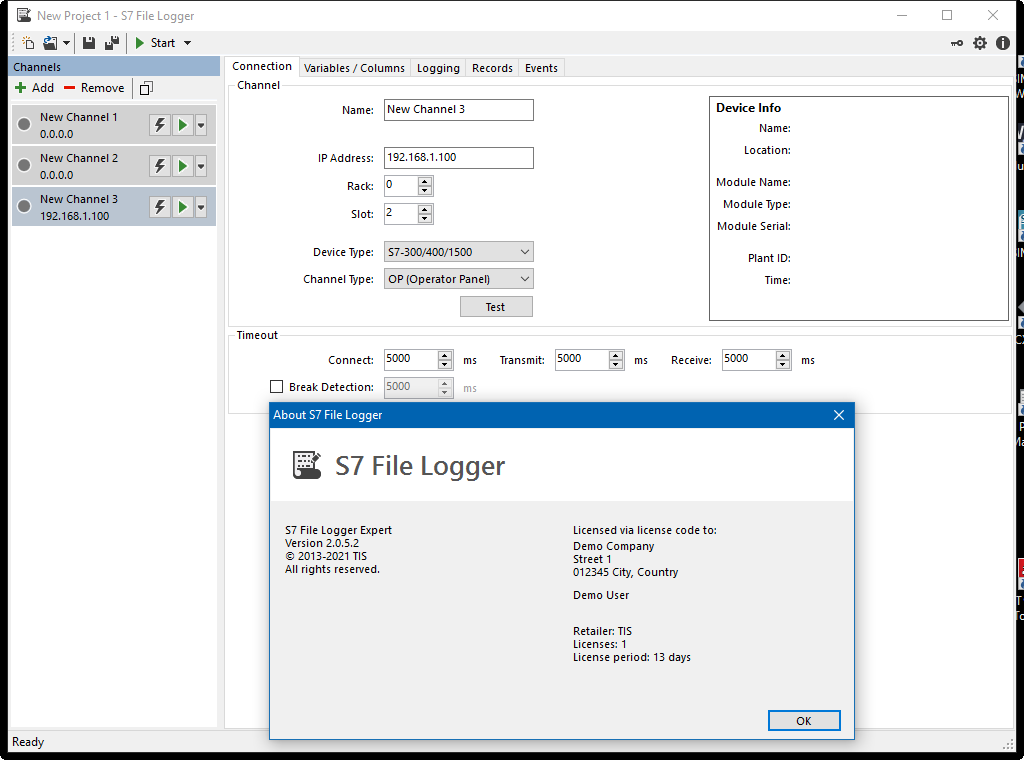Switch to the Connection tab
This screenshot has height=760, width=1024.
(x=262, y=67)
